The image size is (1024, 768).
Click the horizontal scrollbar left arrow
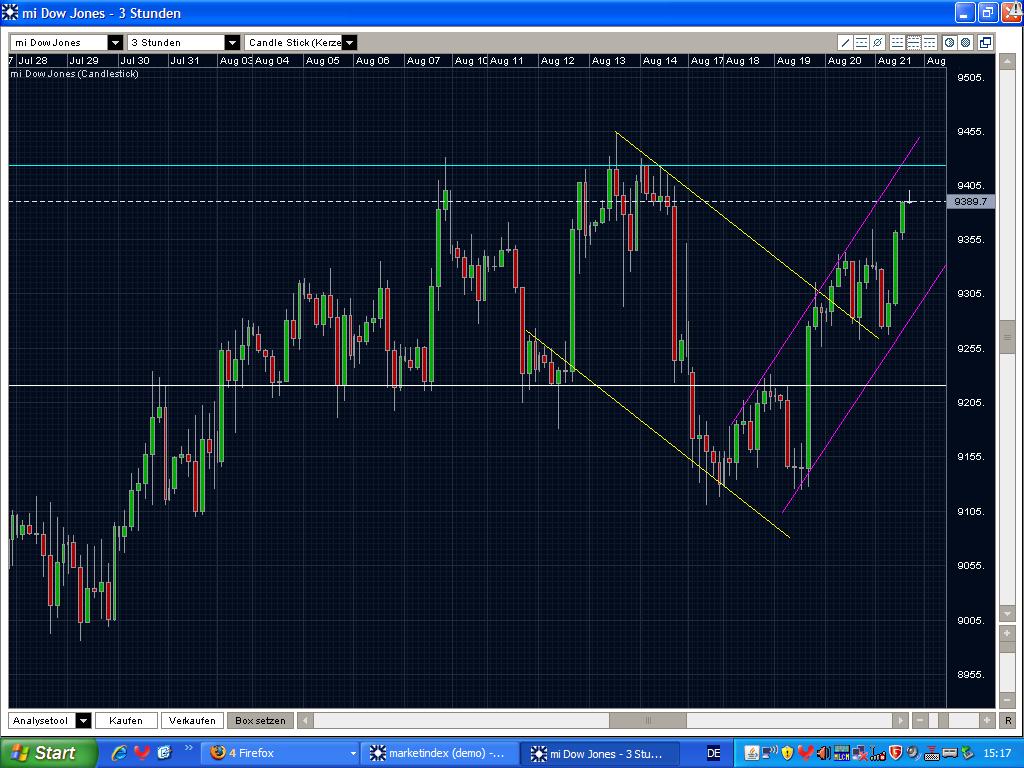pos(305,720)
